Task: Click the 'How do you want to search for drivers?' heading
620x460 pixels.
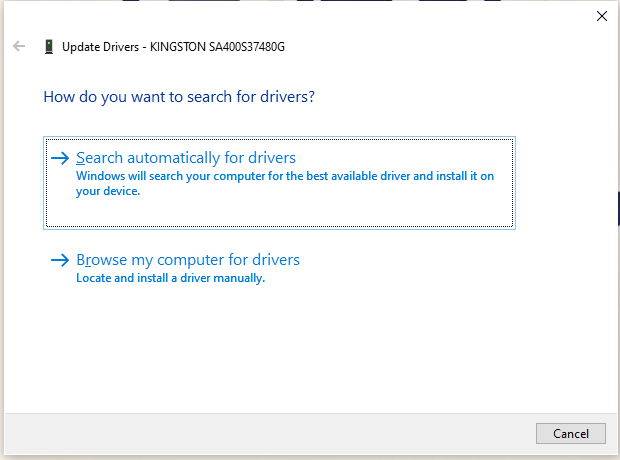Action: tap(179, 97)
